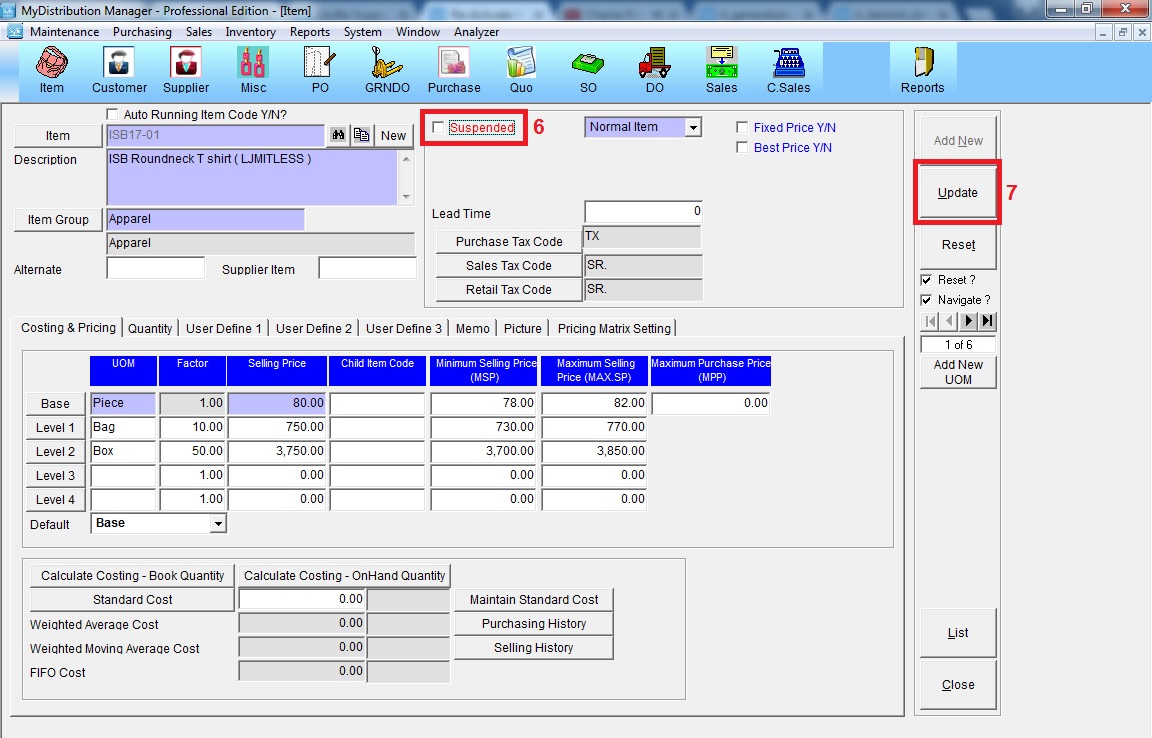The width and height of the screenshot is (1152, 738).
Task: Click the description box scroll down arrow
Action: [x=406, y=197]
